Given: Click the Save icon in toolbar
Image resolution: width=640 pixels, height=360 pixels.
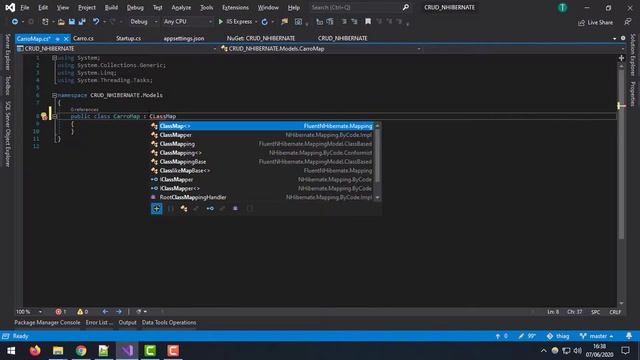Looking at the screenshot, I should pos(71,22).
